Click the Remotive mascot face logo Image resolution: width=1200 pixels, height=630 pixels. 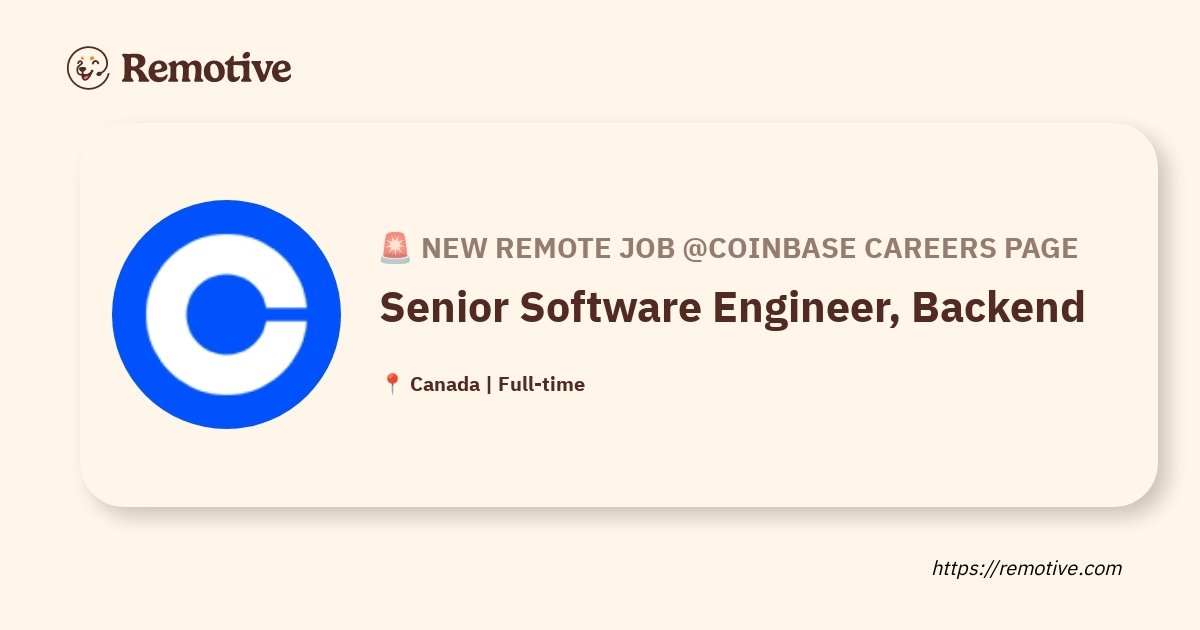pyautogui.click(x=88, y=68)
